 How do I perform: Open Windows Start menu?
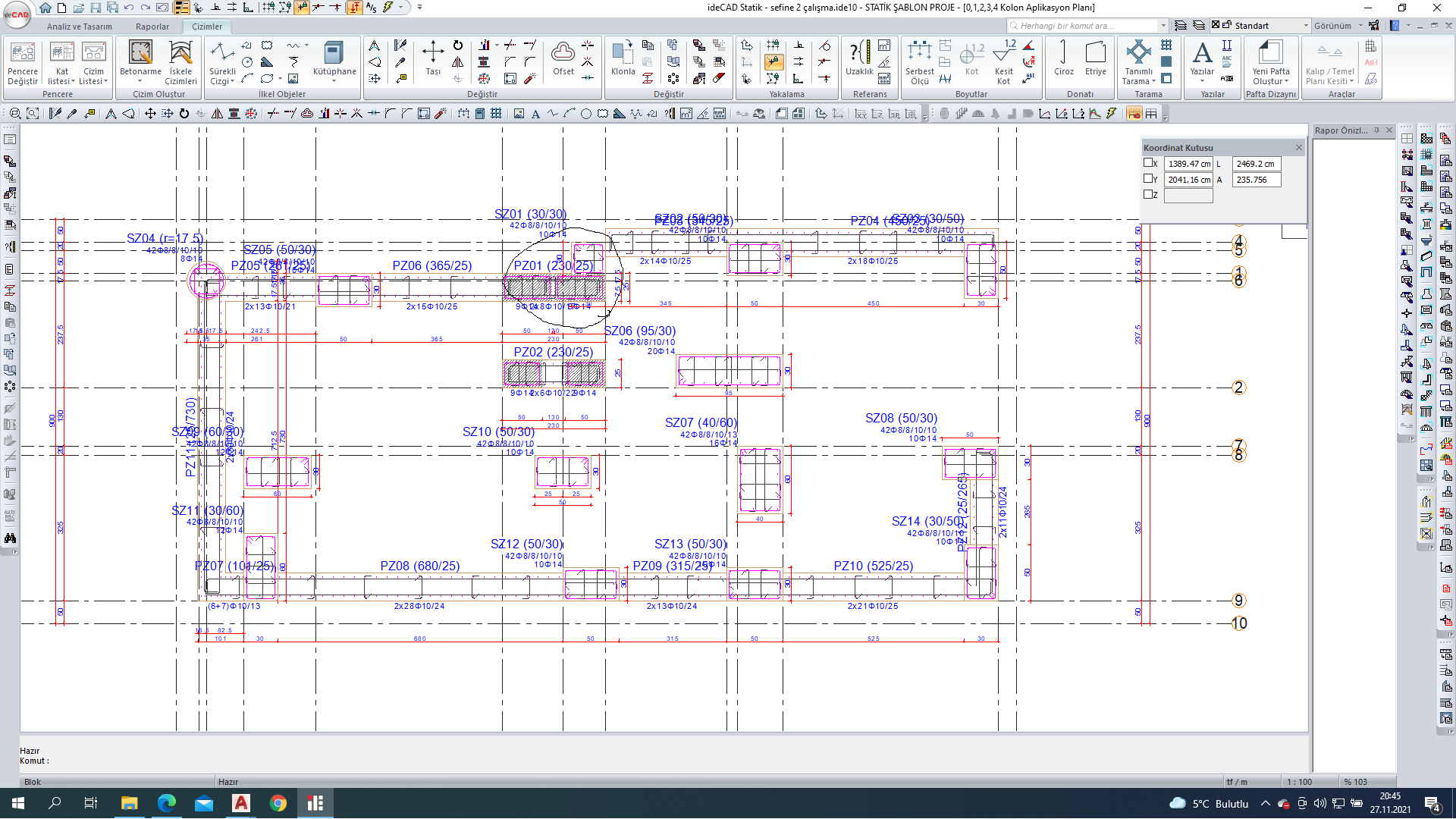pyautogui.click(x=18, y=803)
